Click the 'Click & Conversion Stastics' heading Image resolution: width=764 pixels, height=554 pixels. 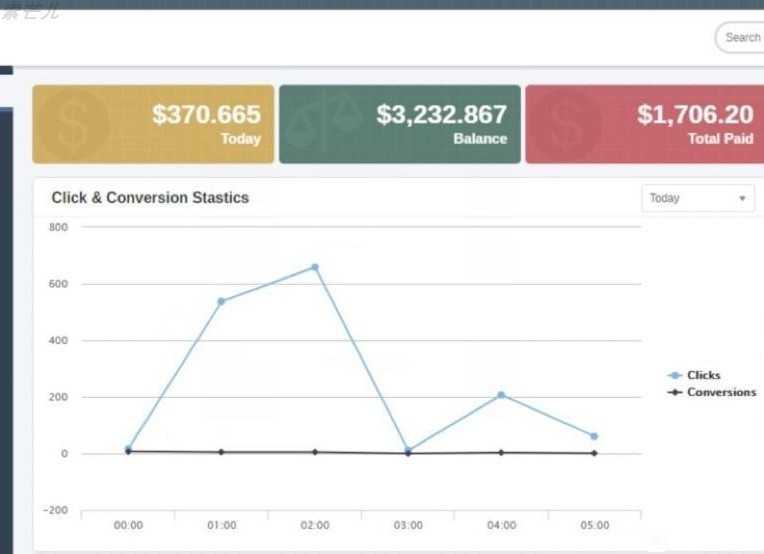[150, 198]
